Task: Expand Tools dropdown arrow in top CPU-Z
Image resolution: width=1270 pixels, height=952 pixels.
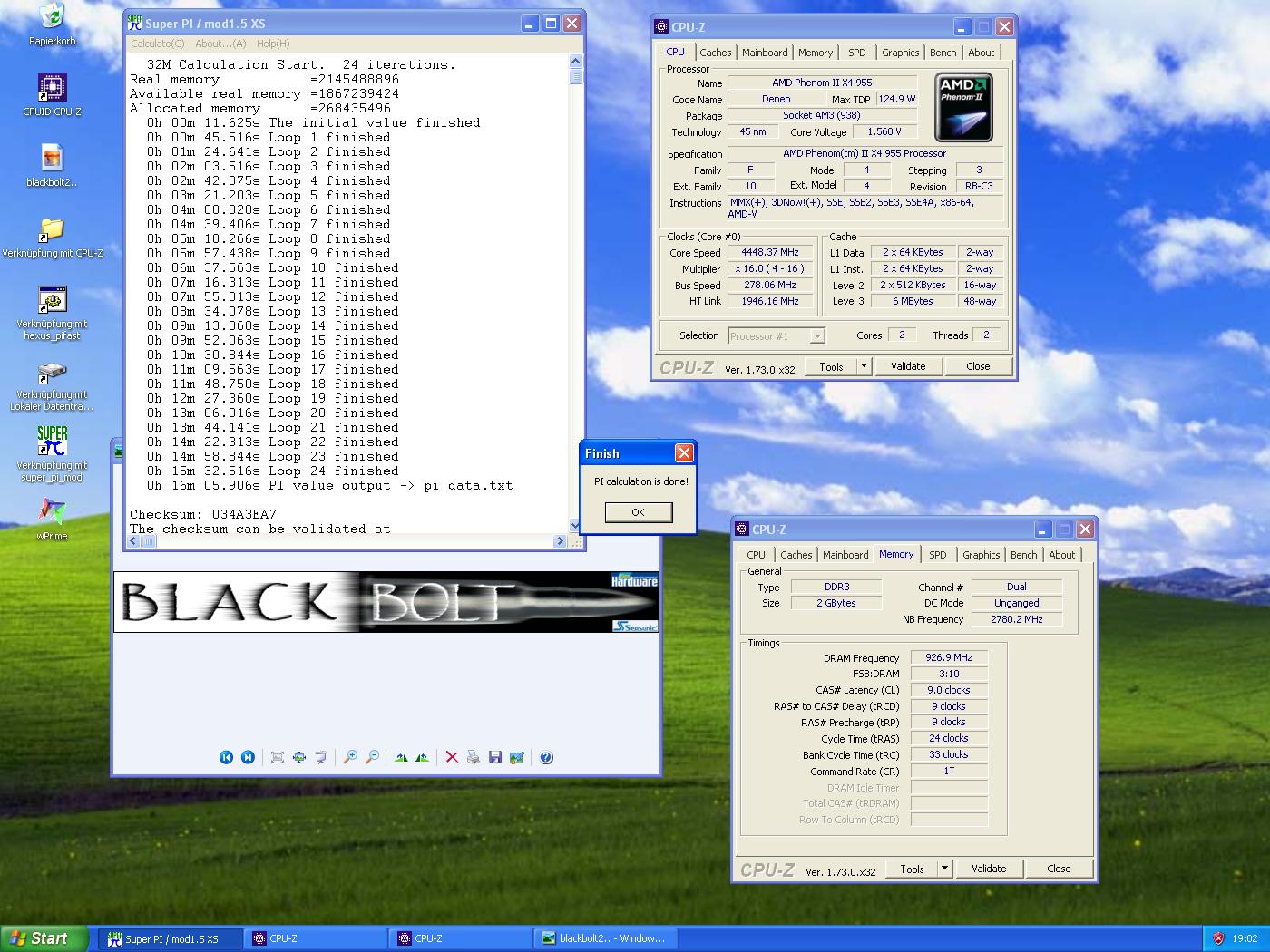Action: click(x=864, y=366)
